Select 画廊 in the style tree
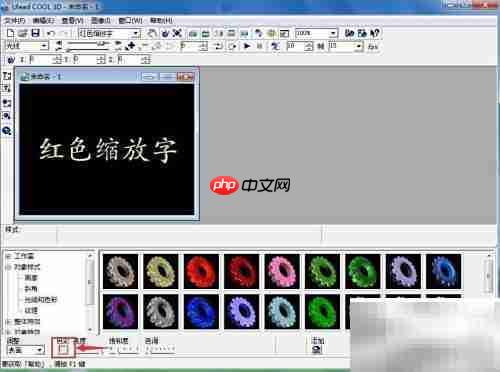 tap(31, 278)
